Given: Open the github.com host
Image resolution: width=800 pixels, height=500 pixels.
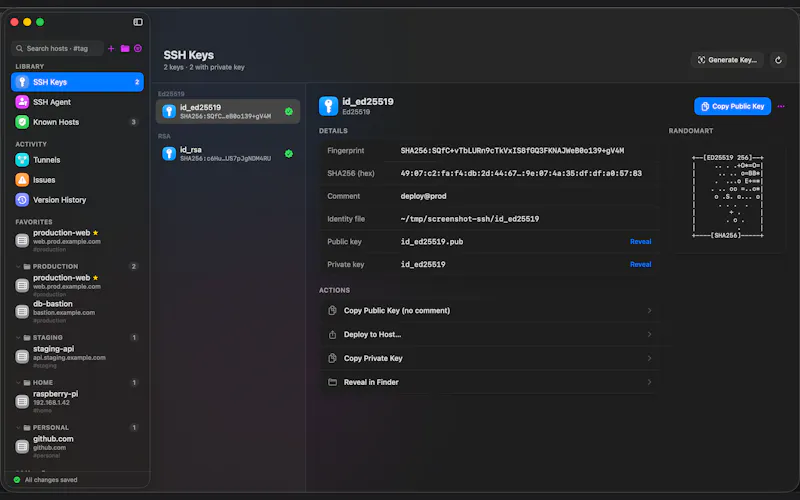Looking at the screenshot, I should pyautogui.click(x=78, y=446).
